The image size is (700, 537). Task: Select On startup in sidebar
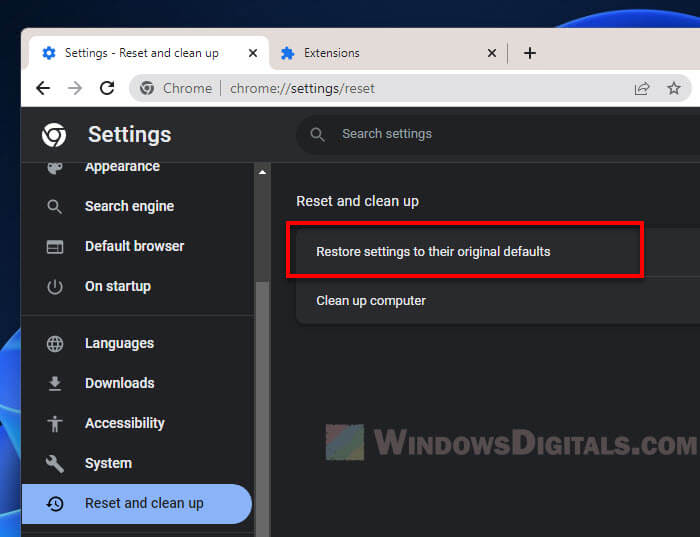point(117,286)
